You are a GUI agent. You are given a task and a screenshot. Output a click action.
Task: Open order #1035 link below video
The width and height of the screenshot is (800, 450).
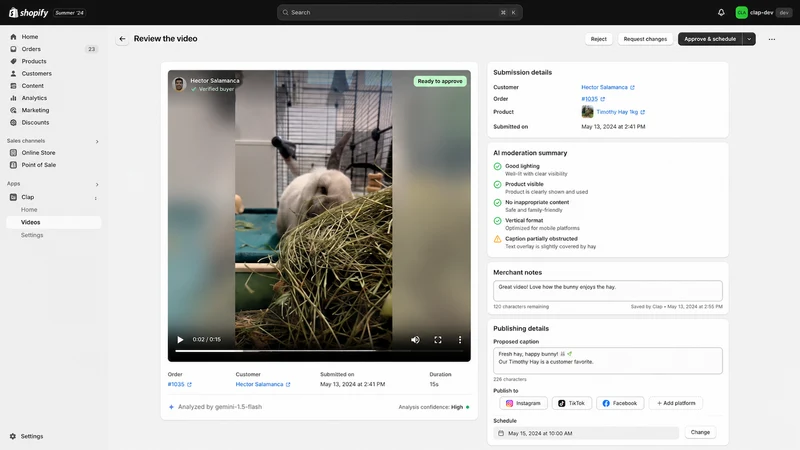(x=179, y=384)
